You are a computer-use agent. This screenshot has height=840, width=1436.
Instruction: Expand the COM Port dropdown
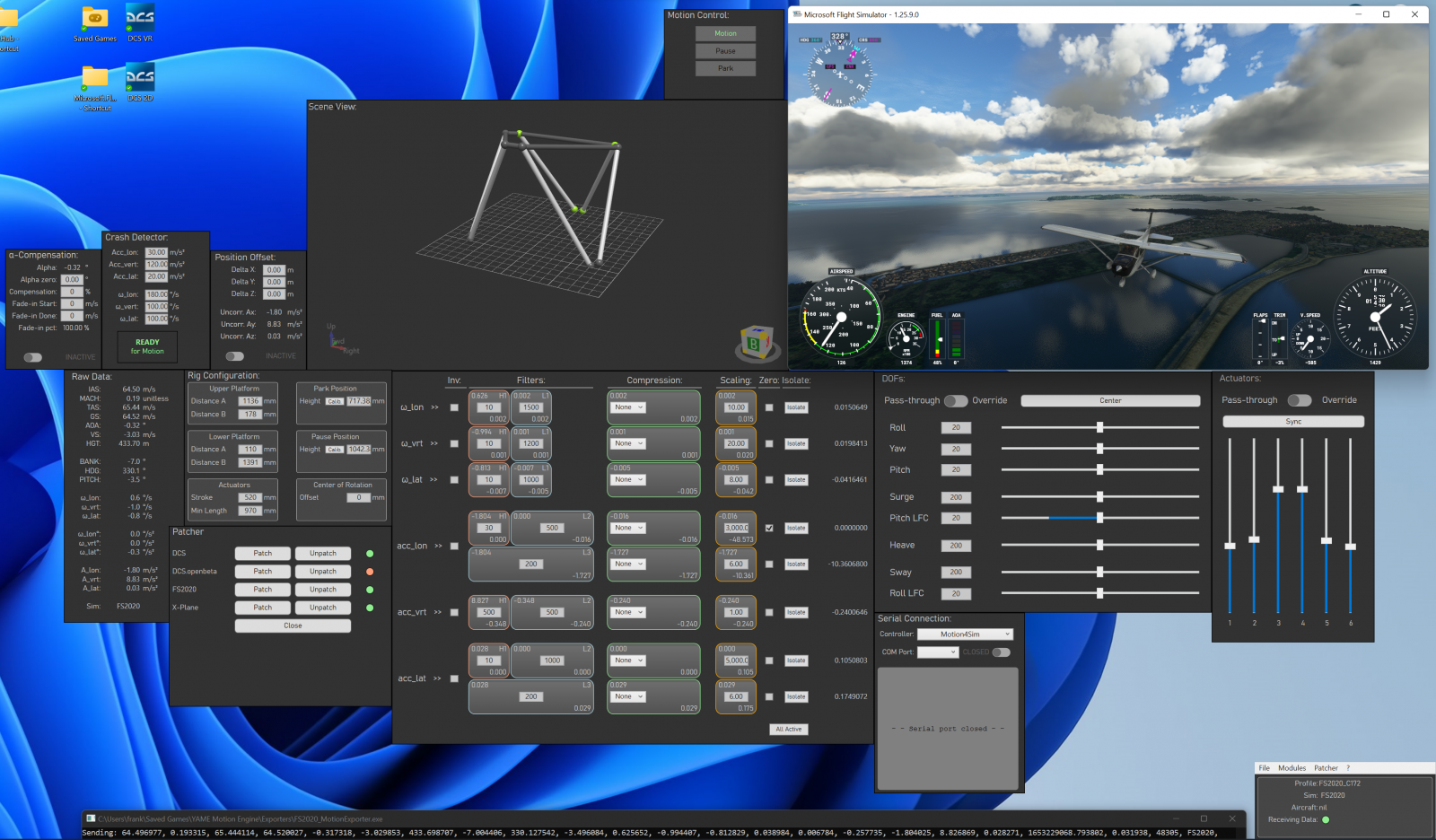tap(938, 652)
